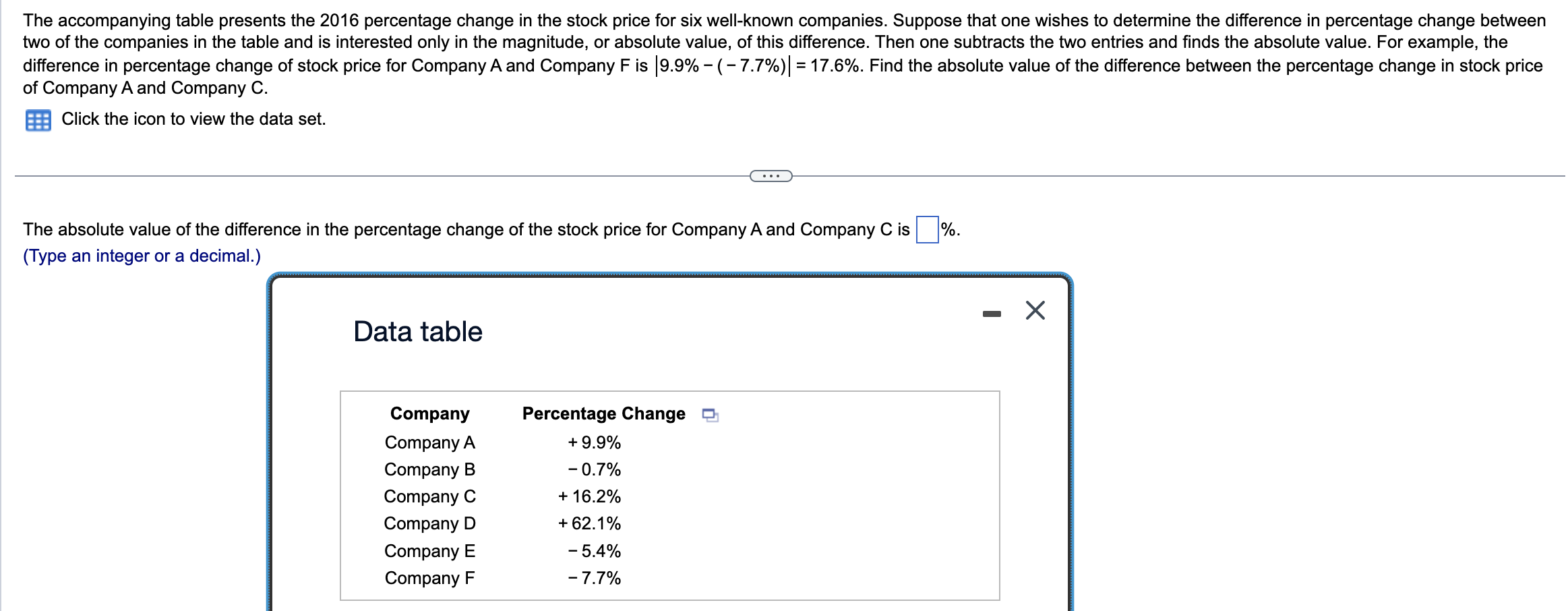This screenshot has height=611, width=1568.
Task: Open the dataset viewer via the table icon
Action: pyautogui.click(x=38, y=119)
